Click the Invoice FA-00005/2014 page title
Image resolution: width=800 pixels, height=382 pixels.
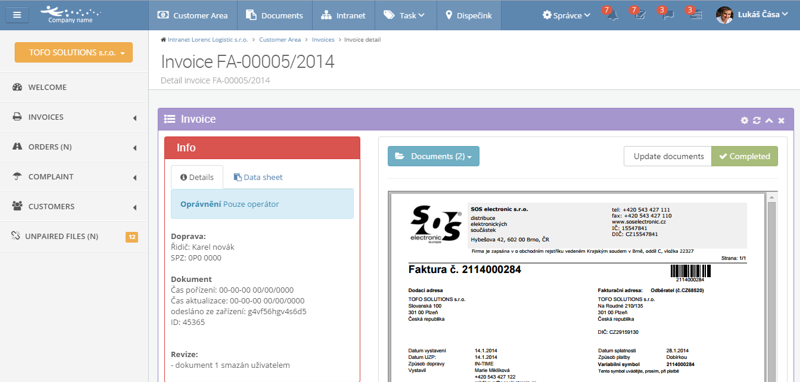247,62
